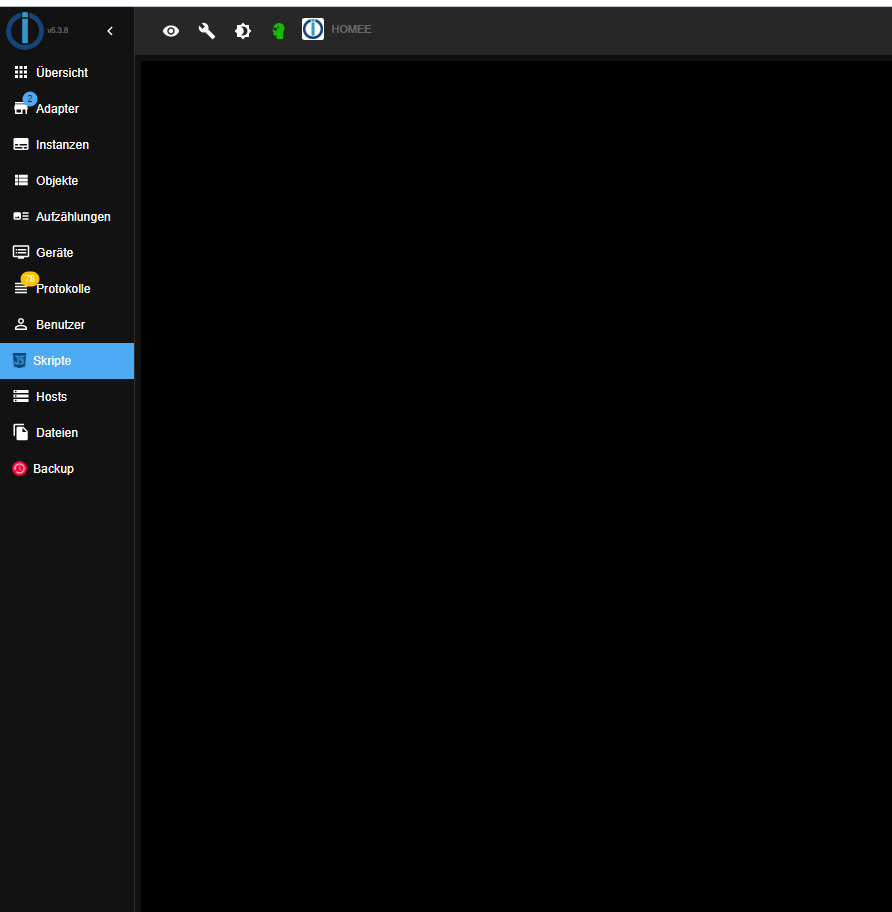Screen dimensions: 892x912
Task: Open the Adapter menu item
Action: pyautogui.click(x=67, y=108)
